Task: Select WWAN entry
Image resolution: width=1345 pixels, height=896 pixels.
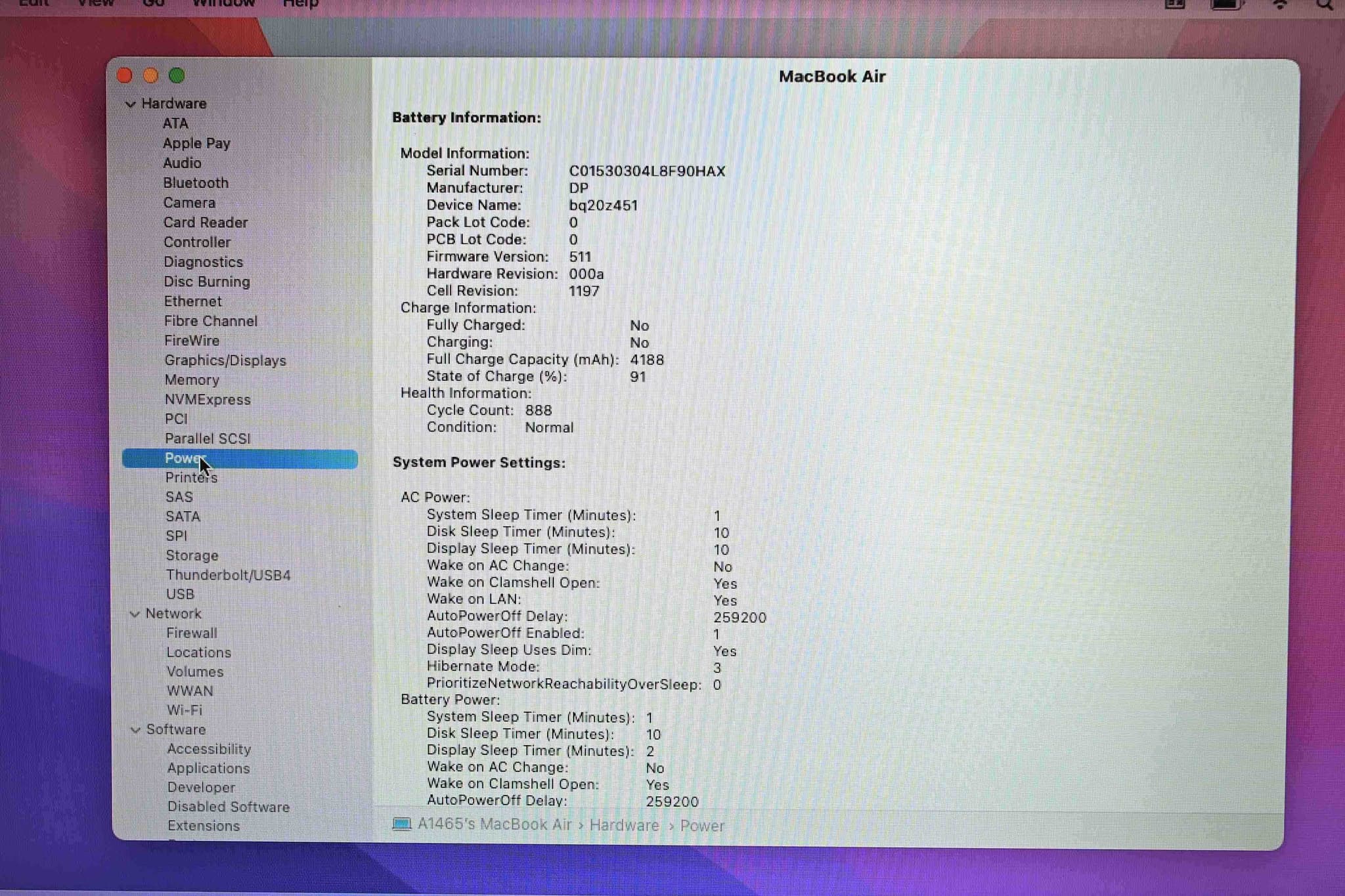Action: click(x=190, y=691)
